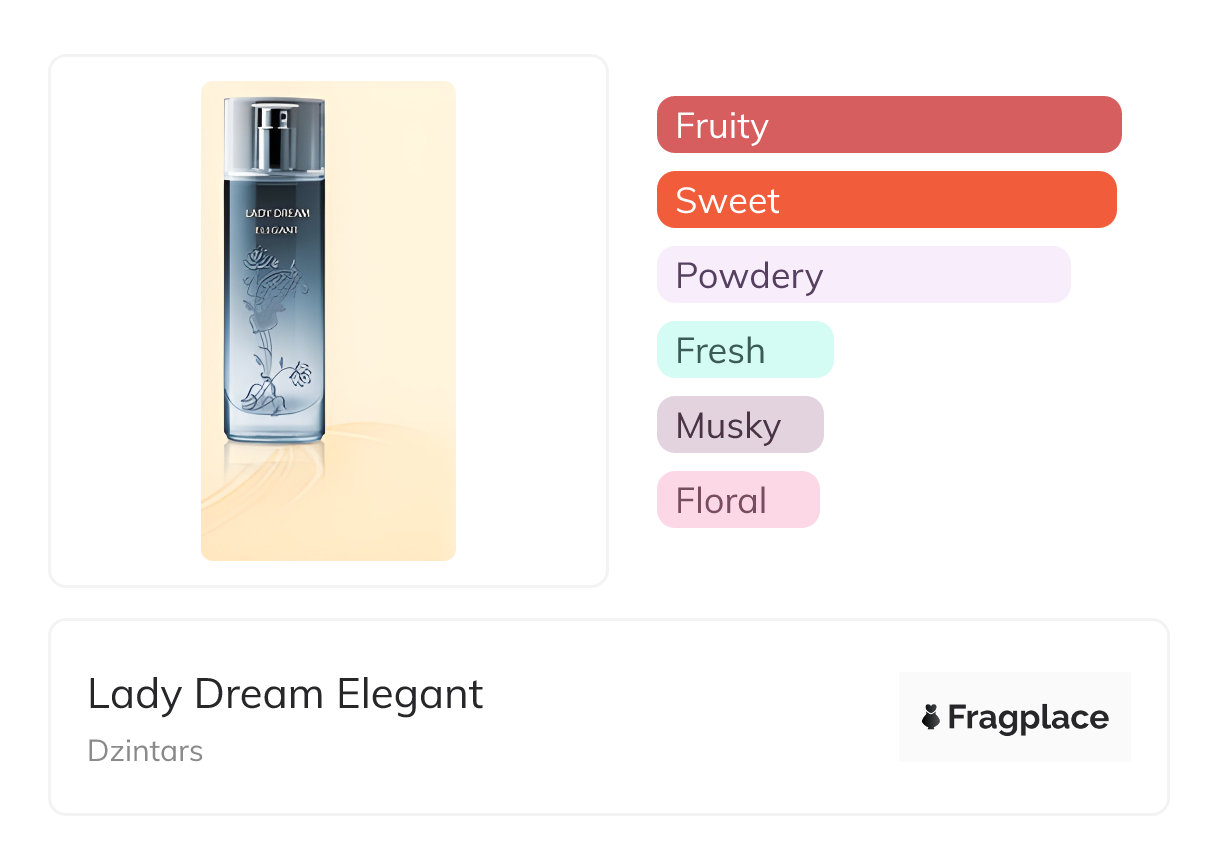Viewport: 1218px width, 864px height.
Task: Select the Fruity accord bar
Action: click(888, 125)
